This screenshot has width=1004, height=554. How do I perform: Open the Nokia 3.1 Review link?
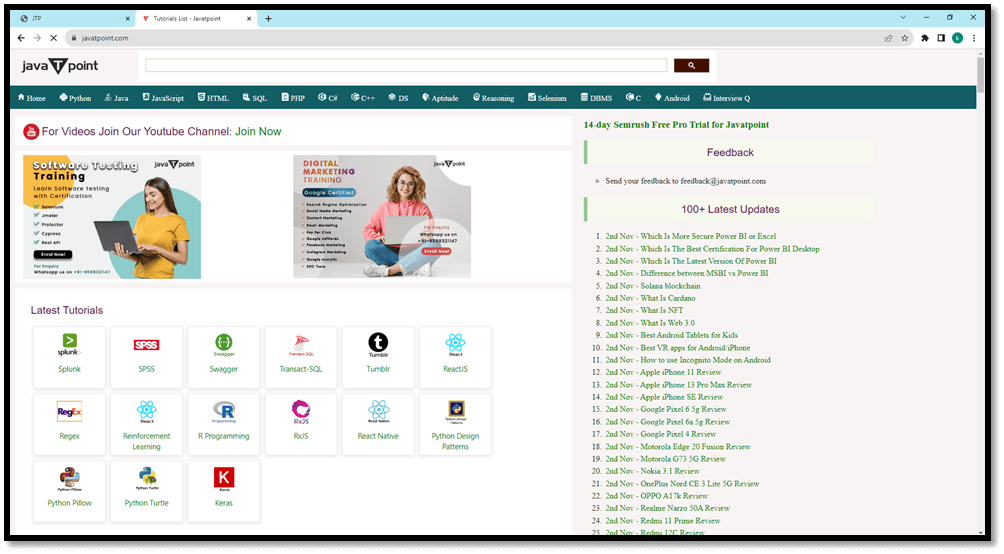point(652,471)
